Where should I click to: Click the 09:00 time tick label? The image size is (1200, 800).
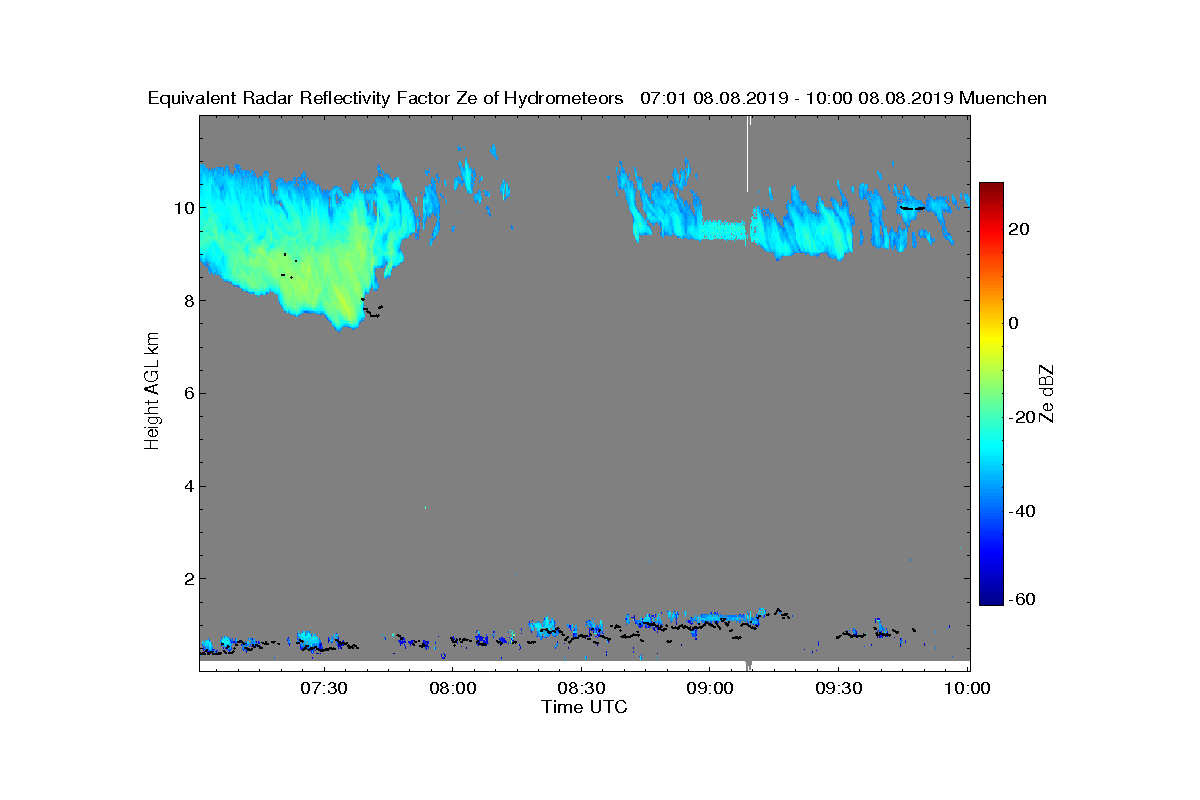pyautogui.click(x=710, y=688)
